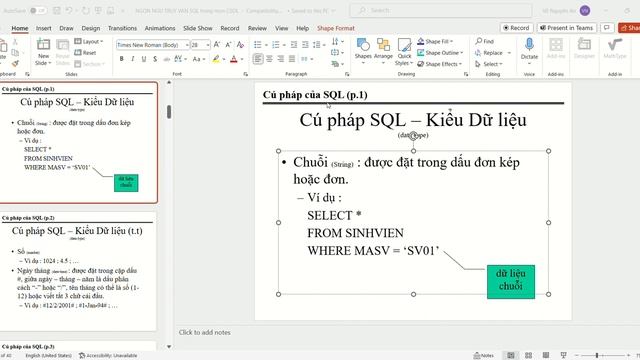Increase list indent level
Screen dimensions: 640x360
point(305,44)
